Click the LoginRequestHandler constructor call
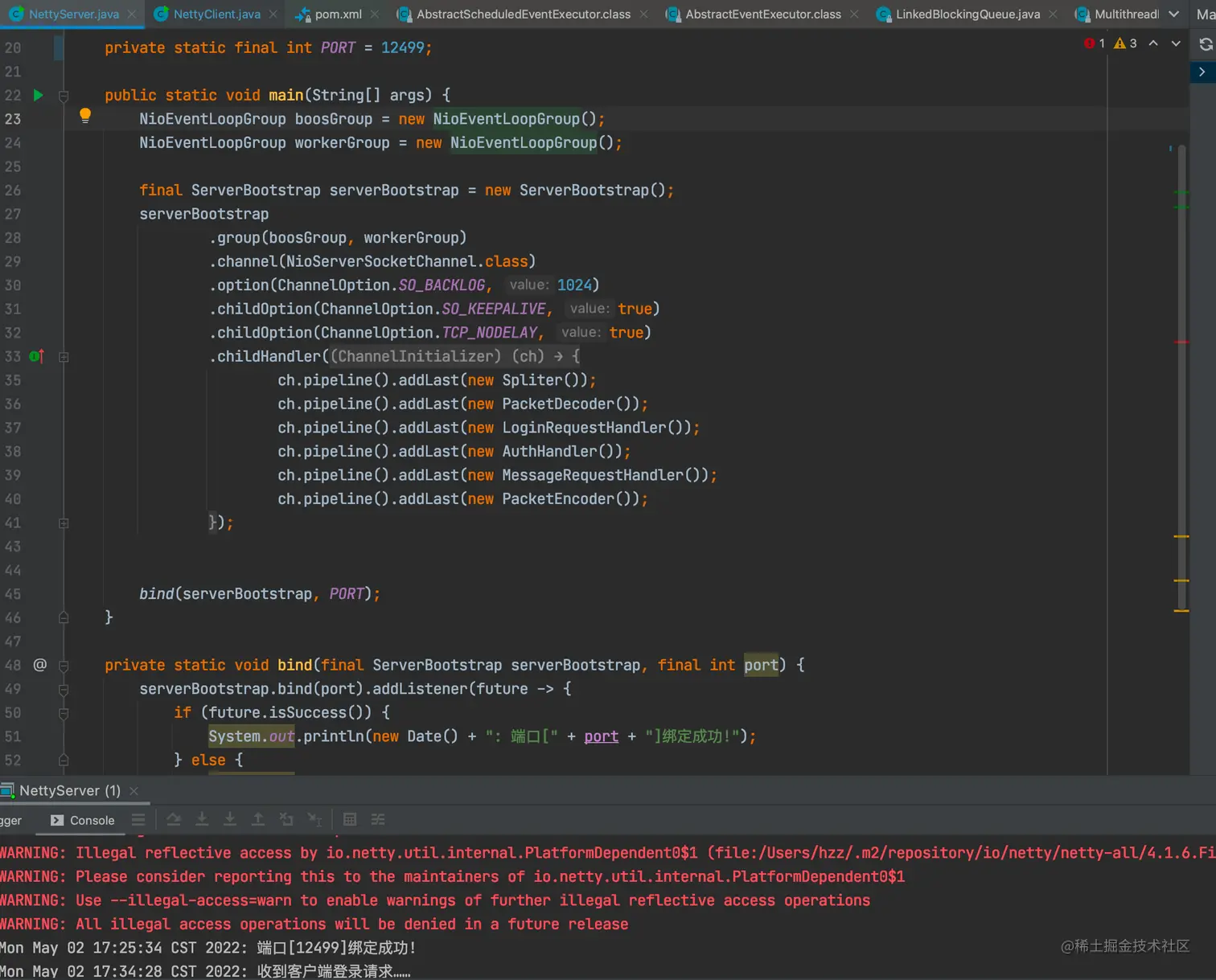 (596, 428)
